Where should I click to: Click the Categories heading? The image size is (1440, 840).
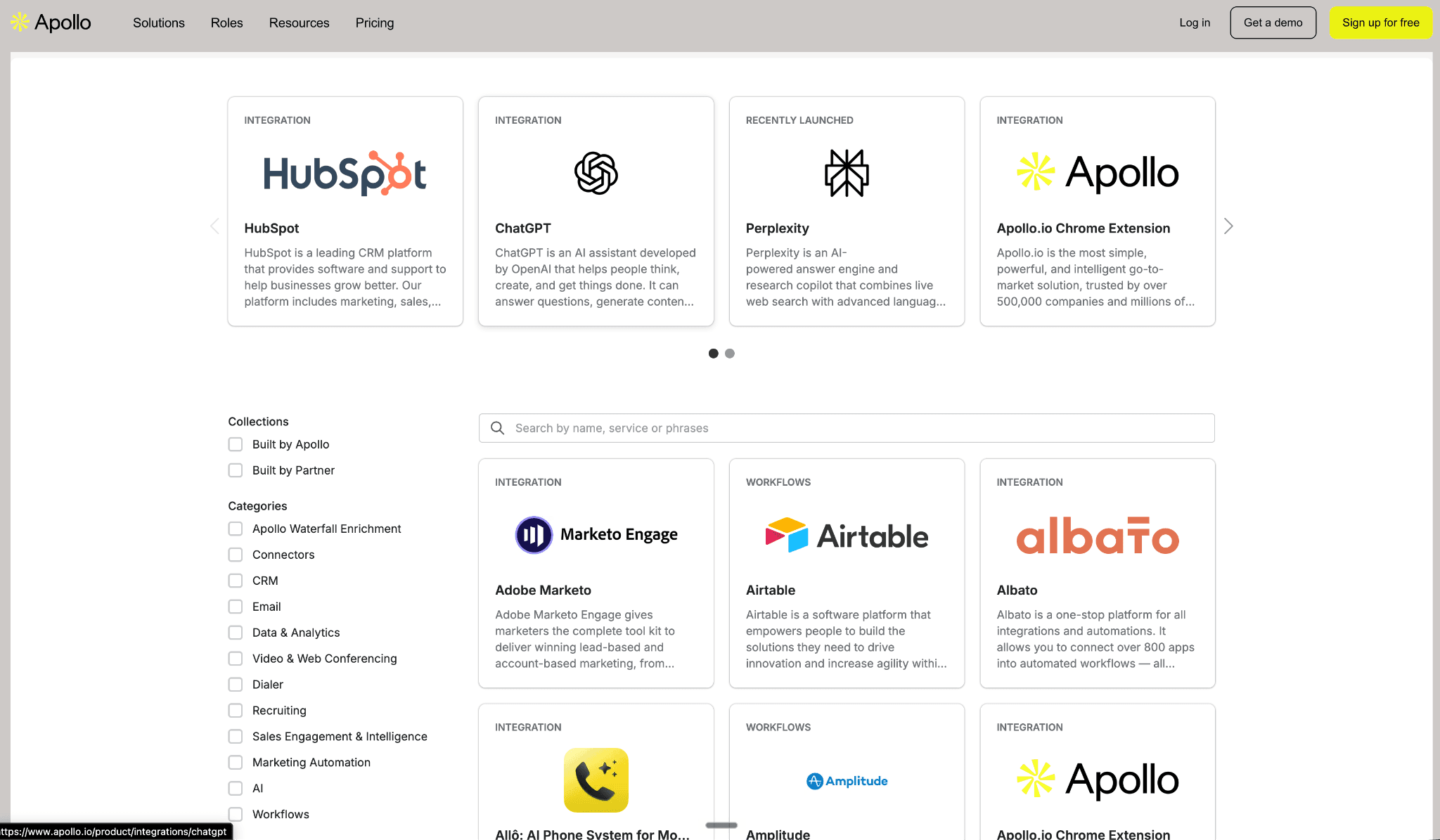(257, 506)
